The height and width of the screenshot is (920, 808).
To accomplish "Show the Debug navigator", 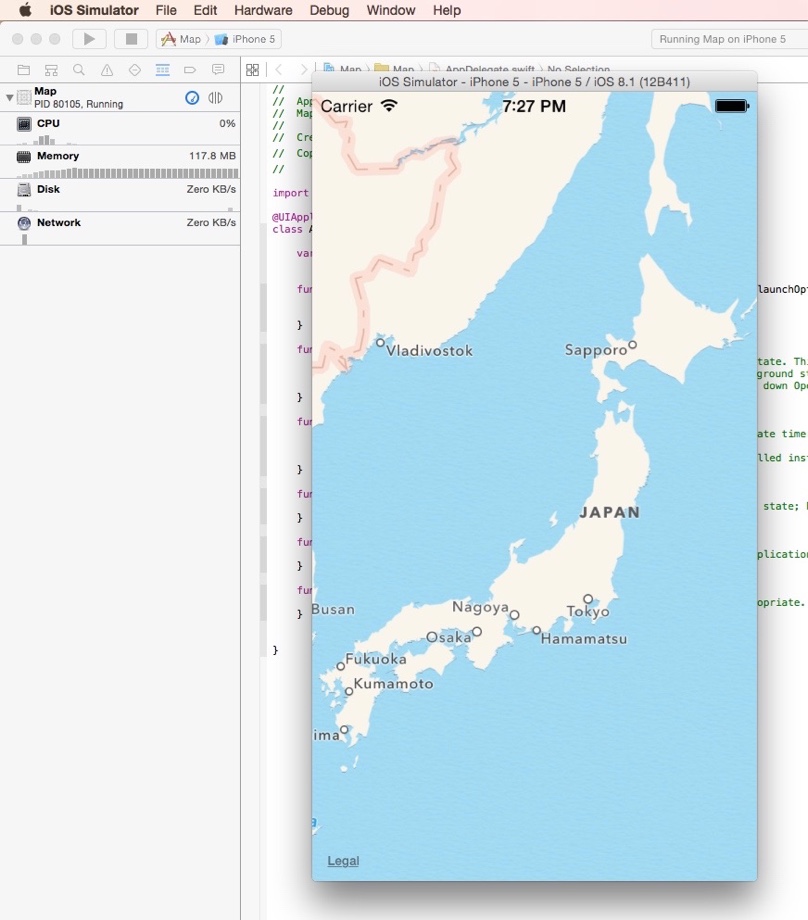I will (x=163, y=70).
